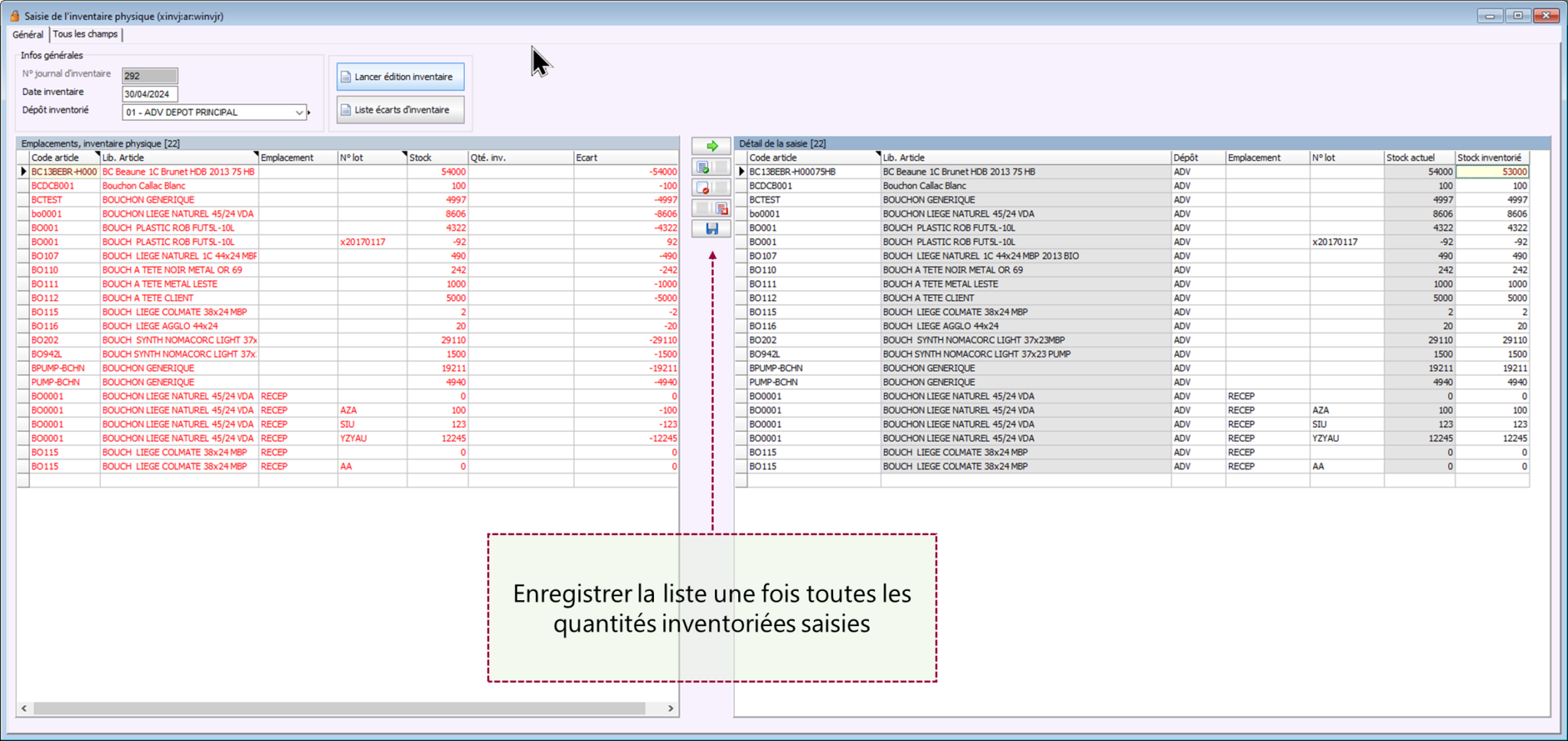The image size is (1568, 741).
Task: Click the Lancer édition inventaire button
Action: pos(400,77)
